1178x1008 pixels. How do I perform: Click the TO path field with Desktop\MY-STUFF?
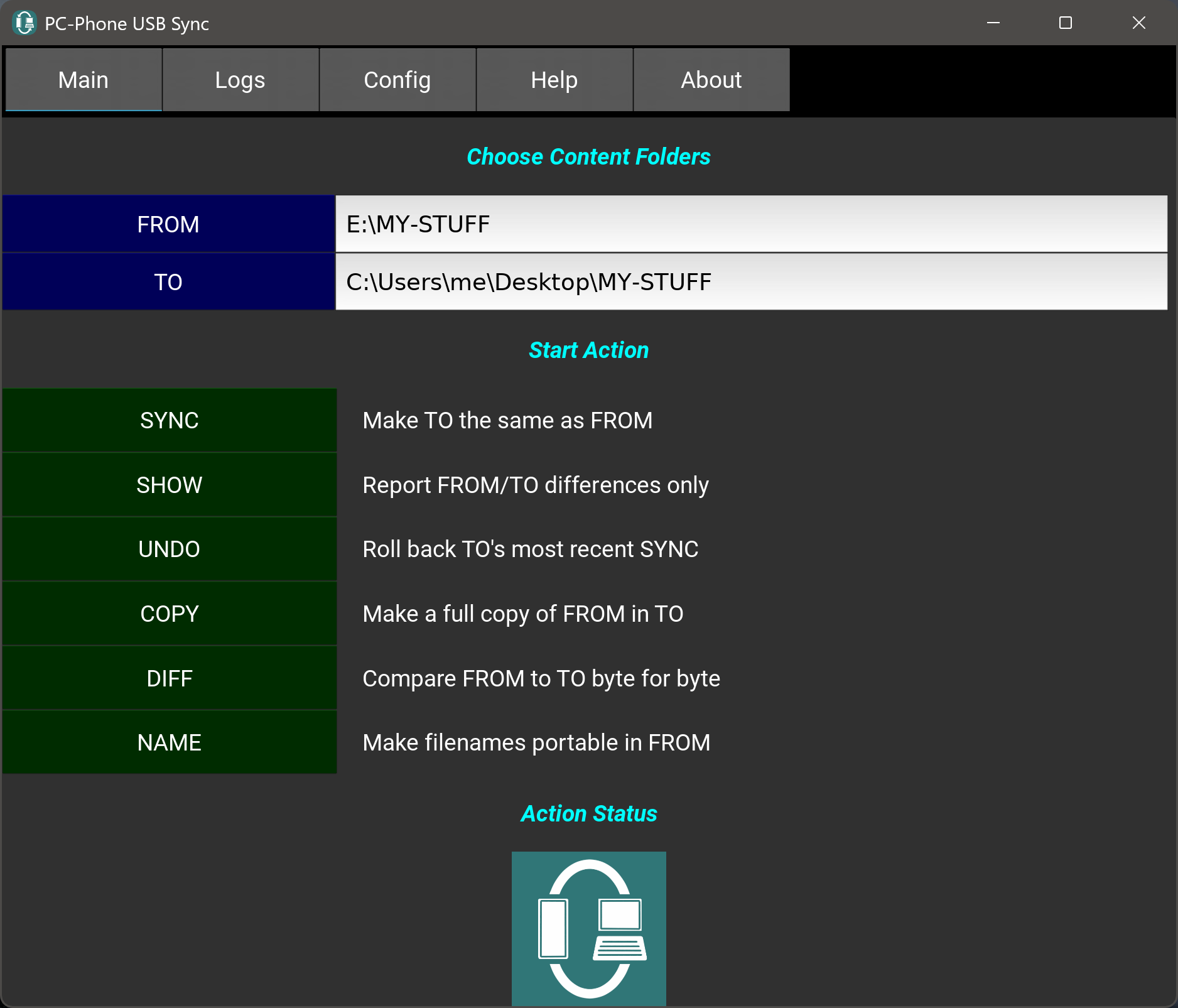[751, 282]
